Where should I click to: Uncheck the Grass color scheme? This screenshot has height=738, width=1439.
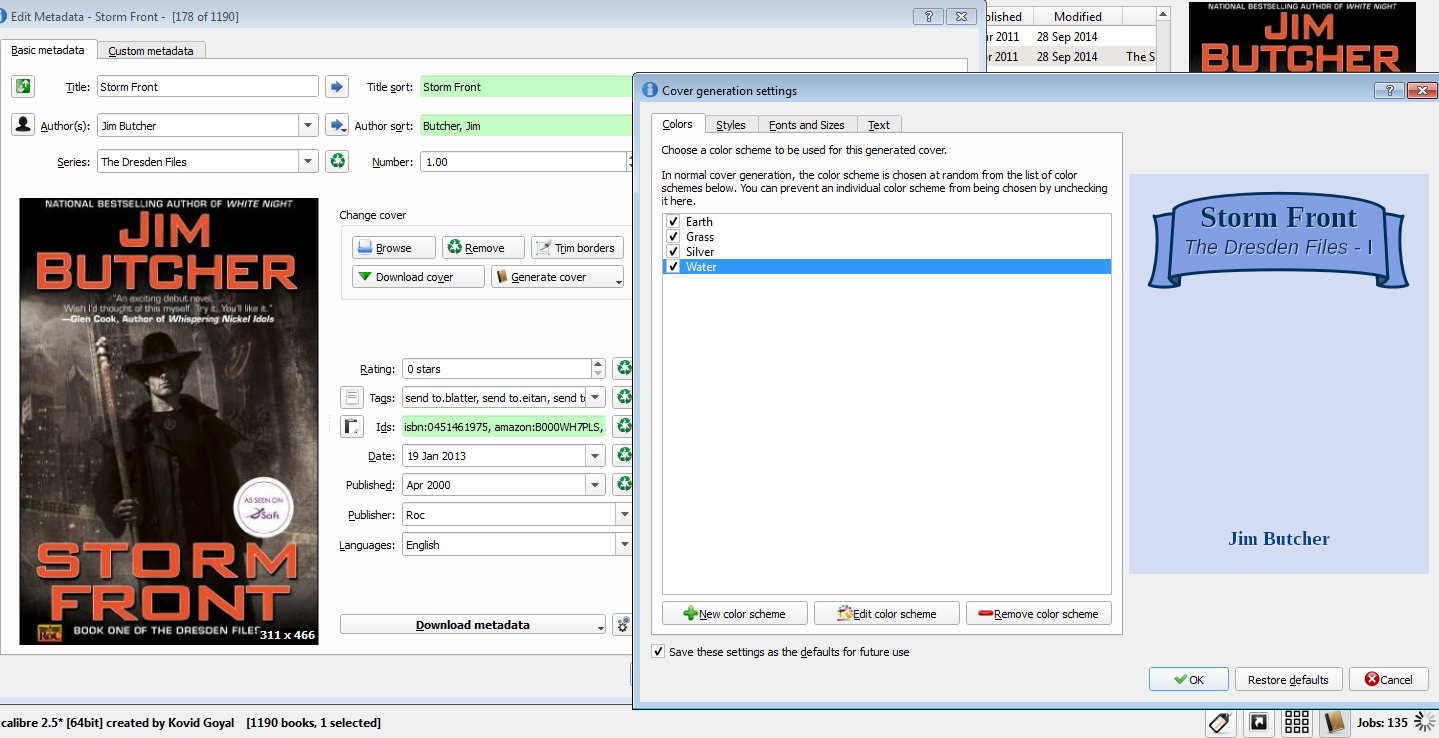(674, 237)
